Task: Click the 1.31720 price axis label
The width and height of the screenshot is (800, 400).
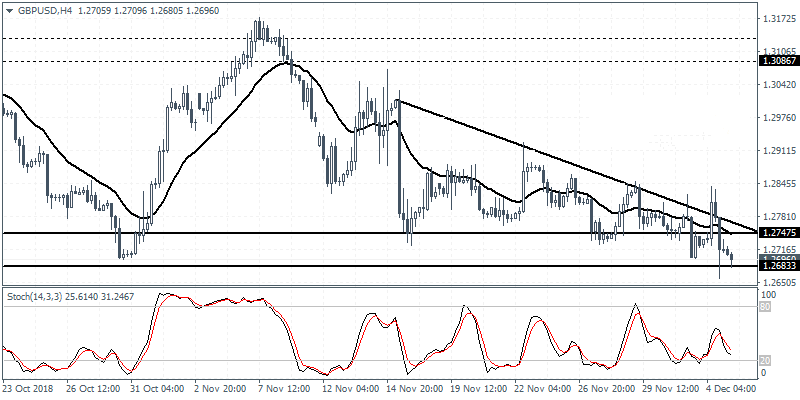Action: (778, 19)
